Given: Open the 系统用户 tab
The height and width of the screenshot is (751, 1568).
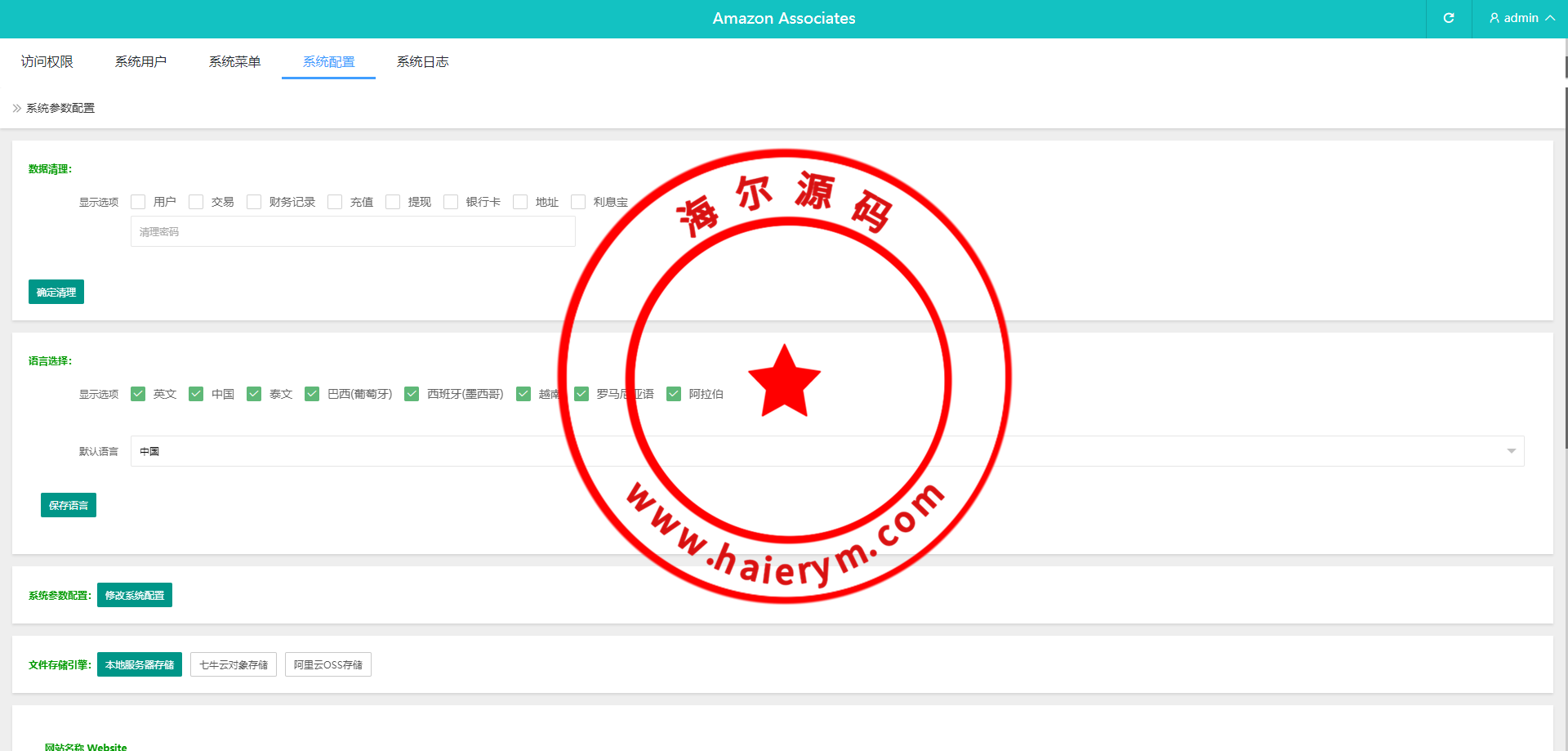Looking at the screenshot, I should tap(140, 61).
